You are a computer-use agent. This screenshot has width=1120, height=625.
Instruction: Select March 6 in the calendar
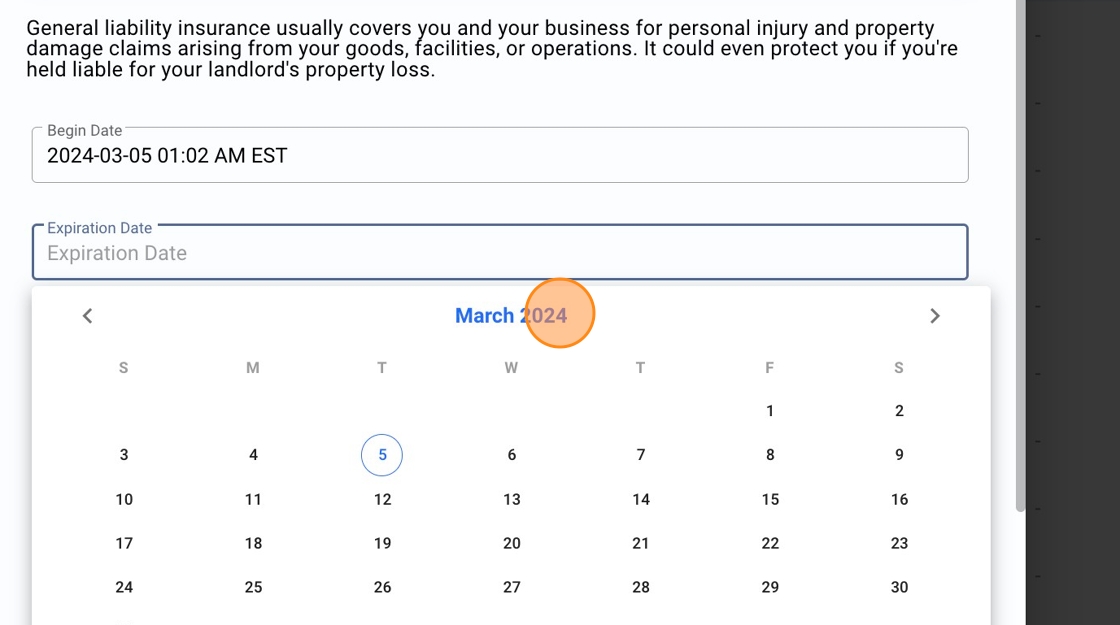(x=512, y=455)
